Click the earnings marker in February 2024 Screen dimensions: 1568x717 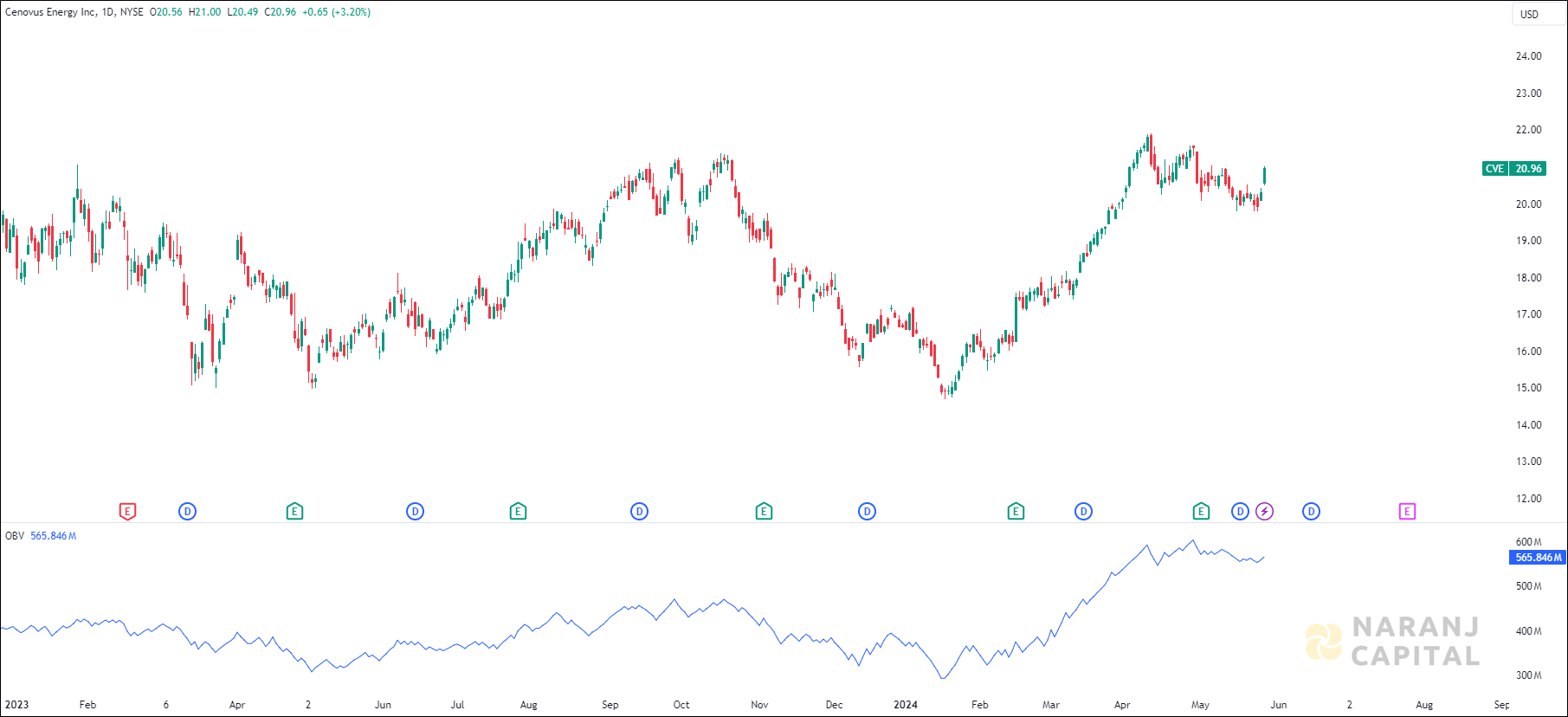click(1016, 512)
